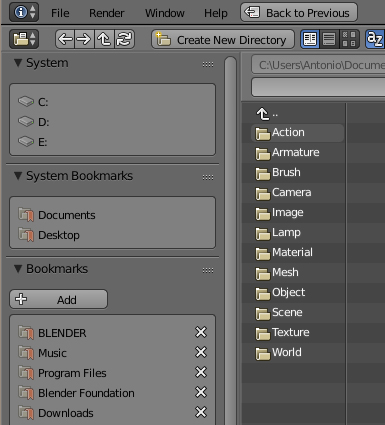385x425 pixels.
Task: Click the Add bookmark button
Action: click(x=59, y=299)
